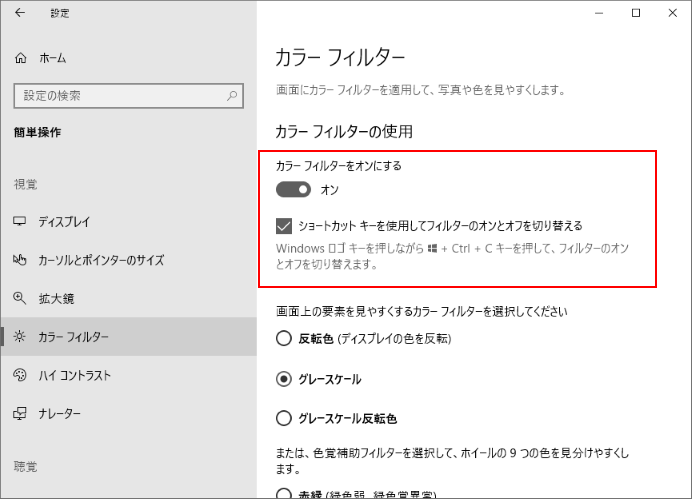
Task: Click the オン label next to toggle
Action: (x=329, y=190)
